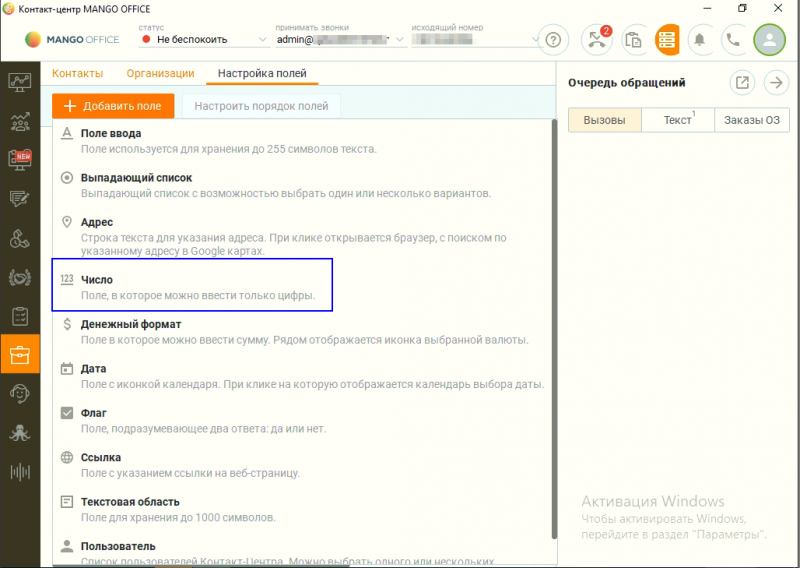
Task: Click the sidebar icon with NEW badge
Action: (x=19, y=159)
